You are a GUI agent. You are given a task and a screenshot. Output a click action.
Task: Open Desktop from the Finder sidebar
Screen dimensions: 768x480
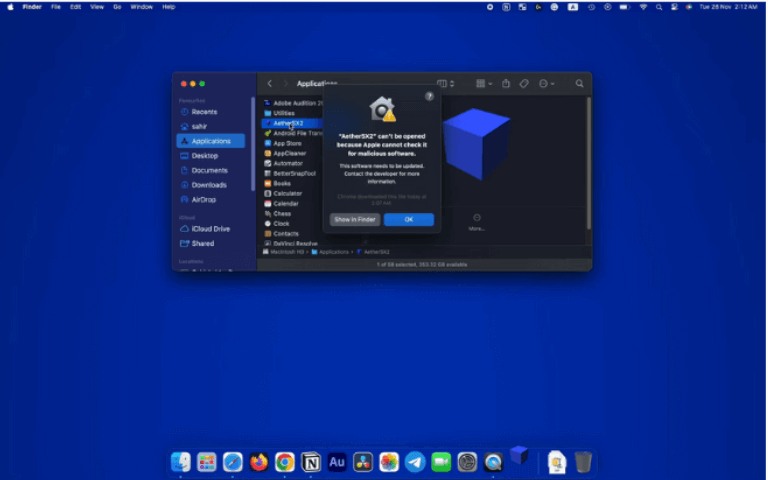point(204,156)
